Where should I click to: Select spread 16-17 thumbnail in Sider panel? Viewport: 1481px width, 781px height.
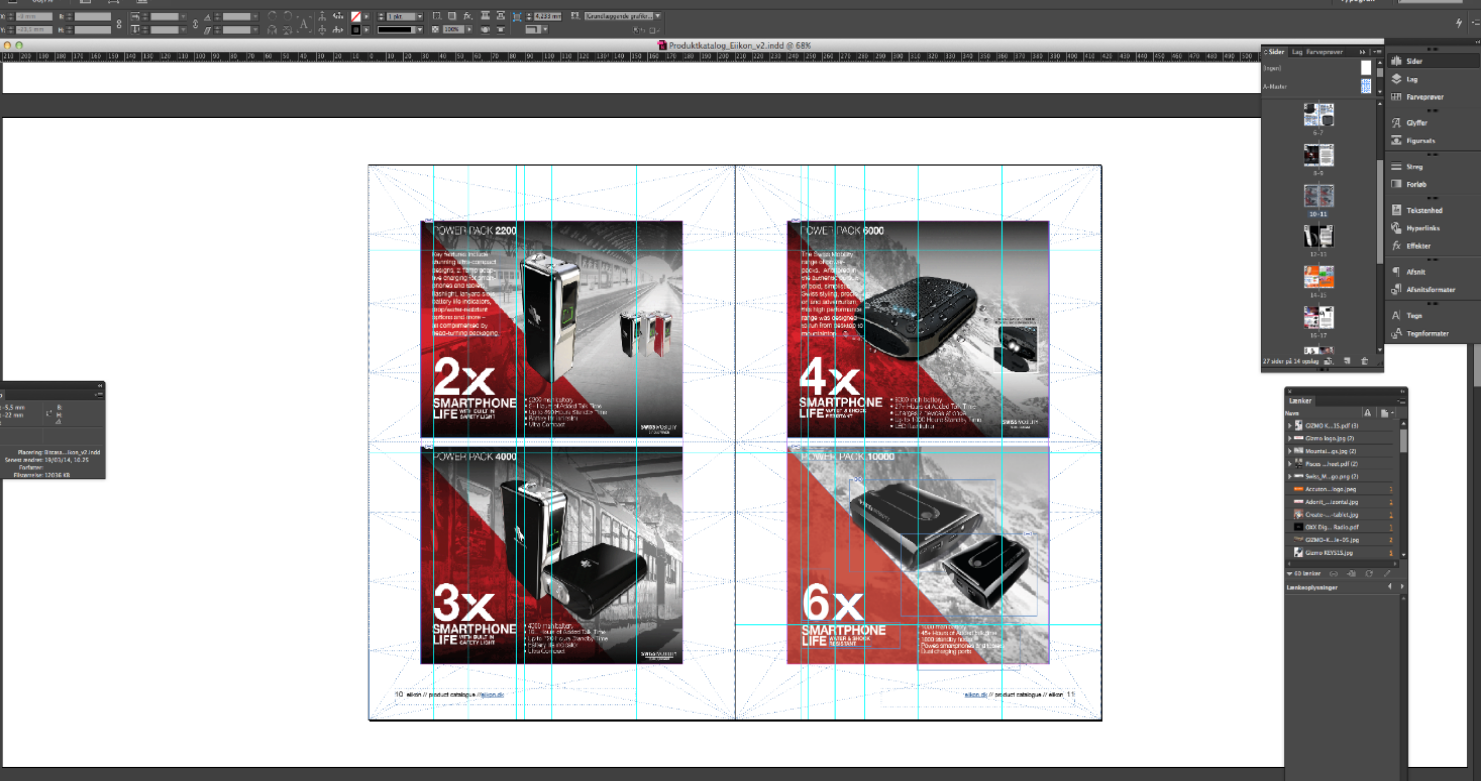pos(1319,318)
